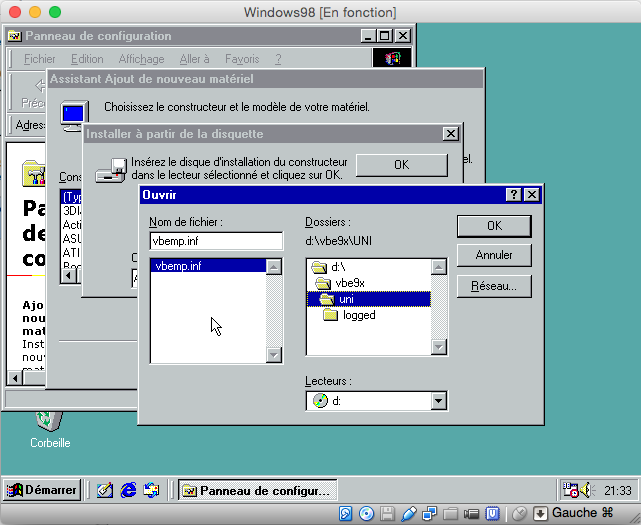Image resolution: width=641 pixels, height=525 pixels.
Task: Click the VirtualBox mouse integration status icon
Action: pyautogui.click(x=519, y=513)
